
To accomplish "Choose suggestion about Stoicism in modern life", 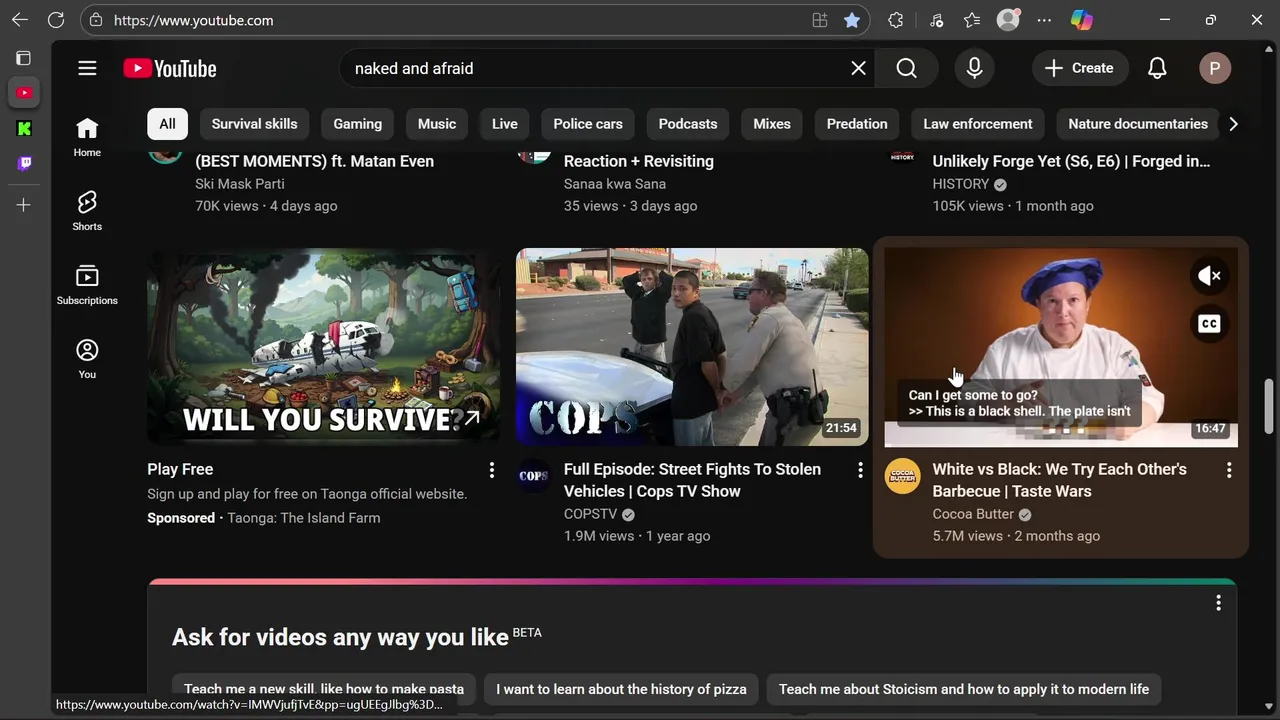I will [x=964, y=689].
